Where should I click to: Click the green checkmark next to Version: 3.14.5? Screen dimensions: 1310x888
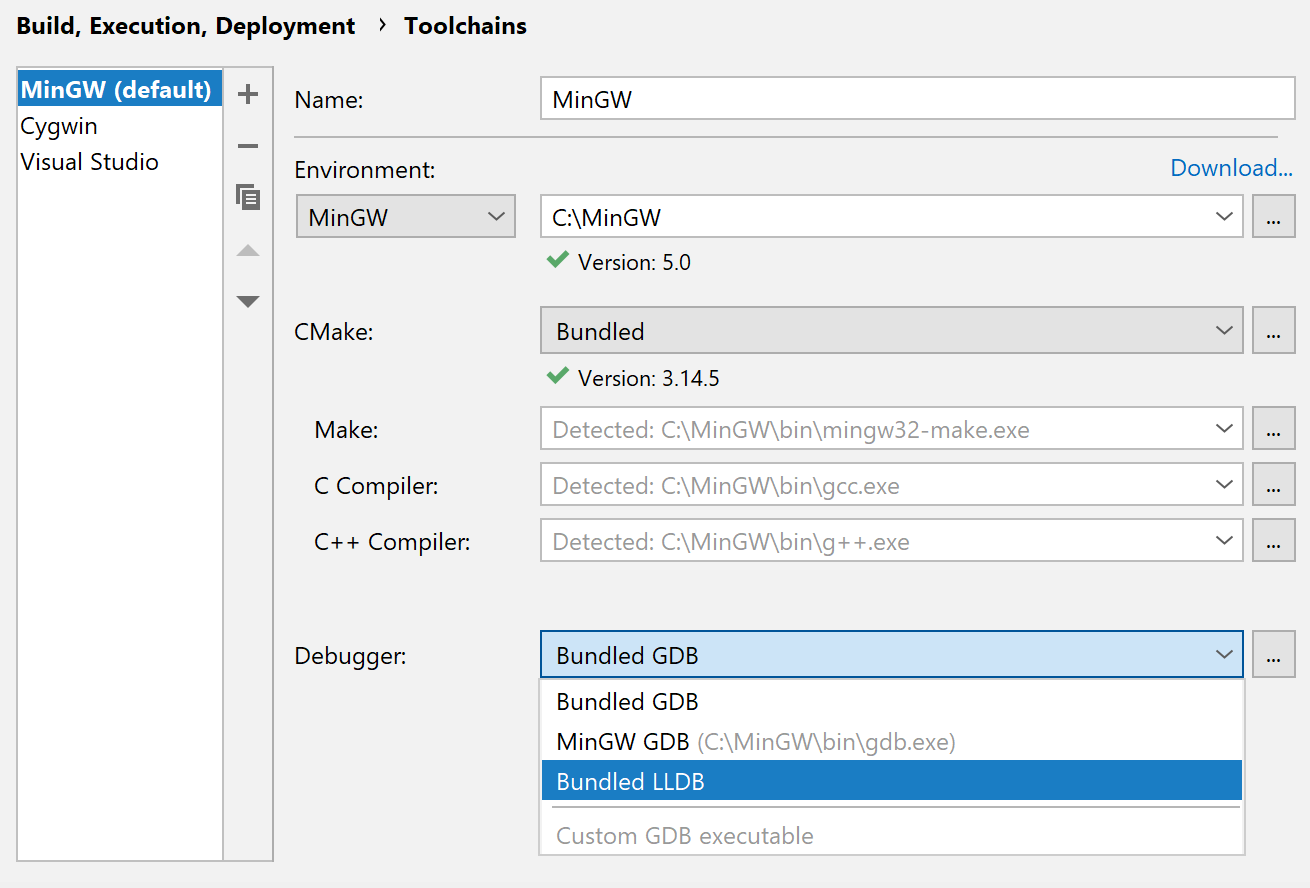click(558, 377)
